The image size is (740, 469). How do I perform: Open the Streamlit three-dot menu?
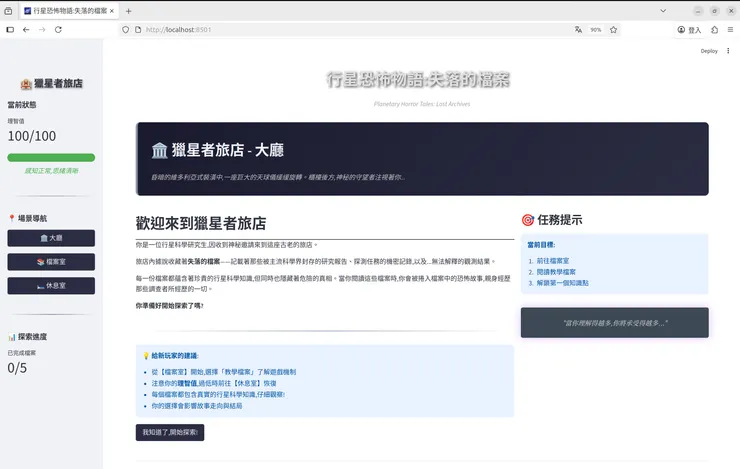tap(728, 51)
